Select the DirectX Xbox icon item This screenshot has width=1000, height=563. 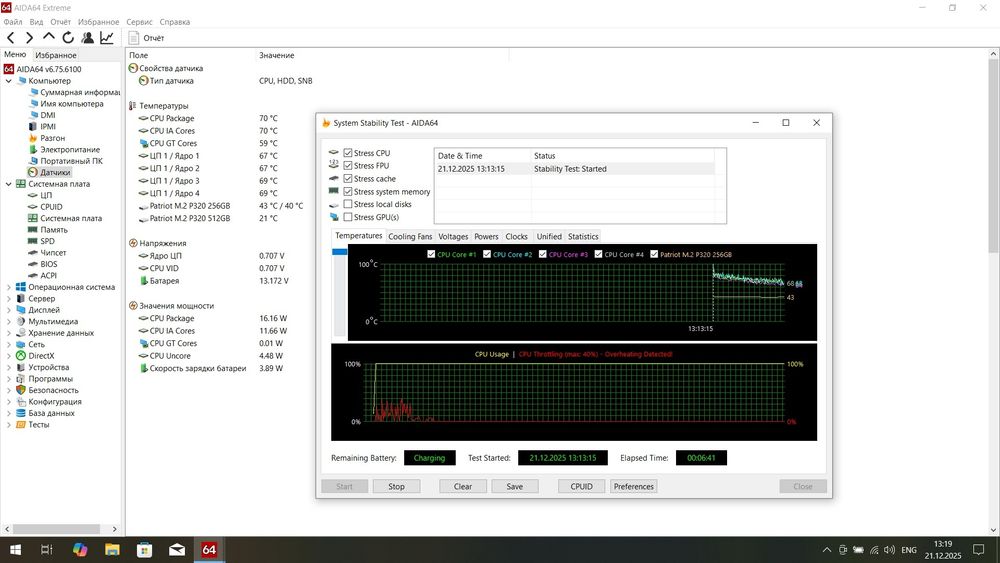coord(21,356)
